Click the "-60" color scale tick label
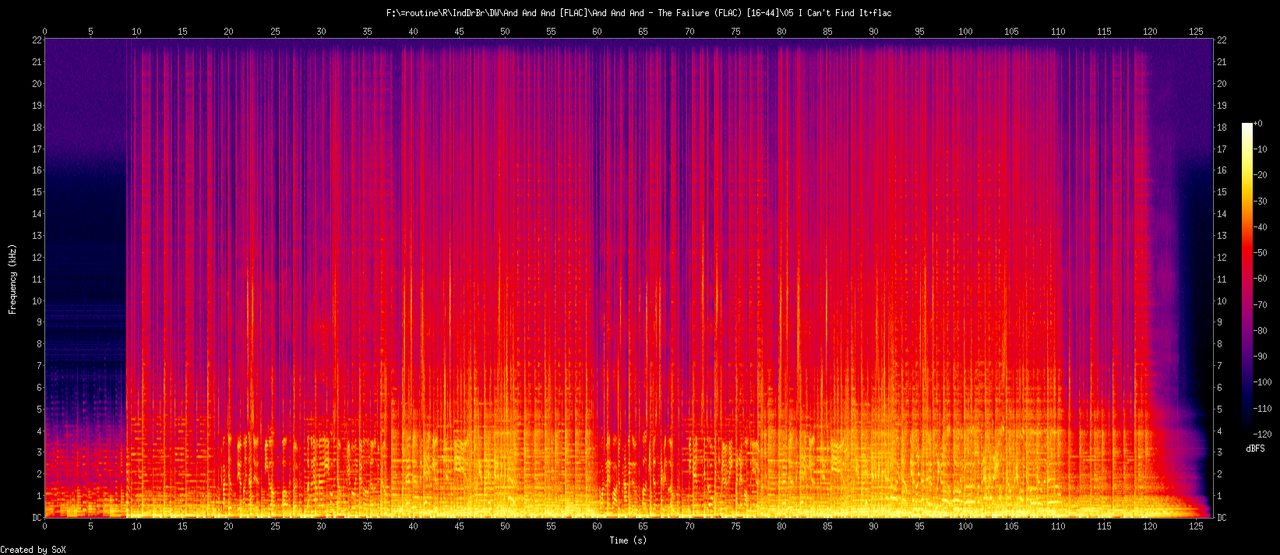This screenshot has height=555, width=1280. (1262, 279)
